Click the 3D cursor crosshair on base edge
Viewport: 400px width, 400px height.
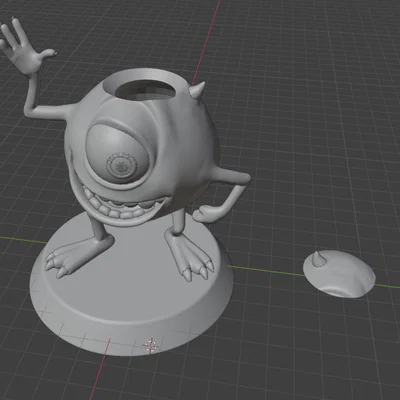[x=151, y=346]
